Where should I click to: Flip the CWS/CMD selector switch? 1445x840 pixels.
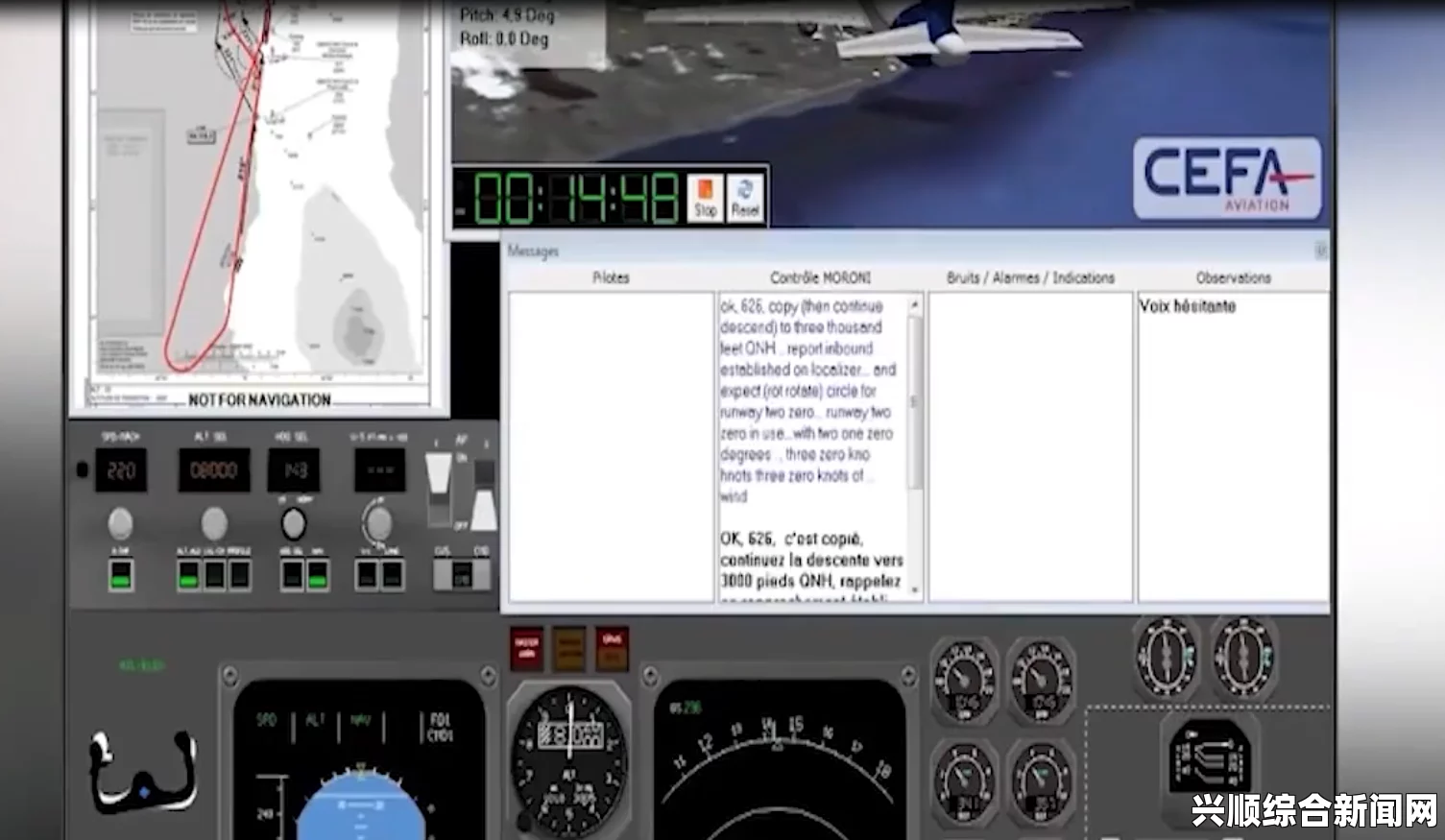pyautogui.click(x=462, y=575)
